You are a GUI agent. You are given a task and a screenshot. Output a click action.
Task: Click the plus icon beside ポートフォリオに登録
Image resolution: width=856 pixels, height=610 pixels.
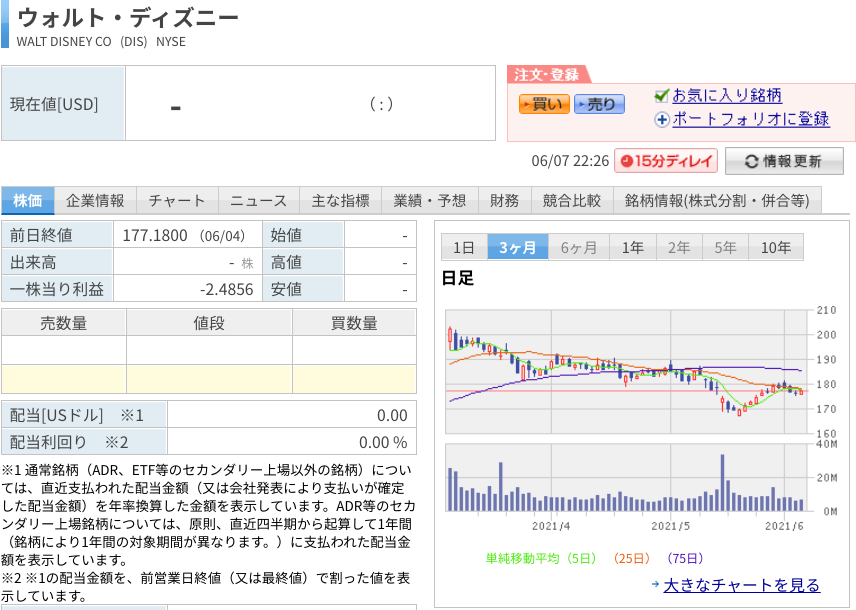662,120
